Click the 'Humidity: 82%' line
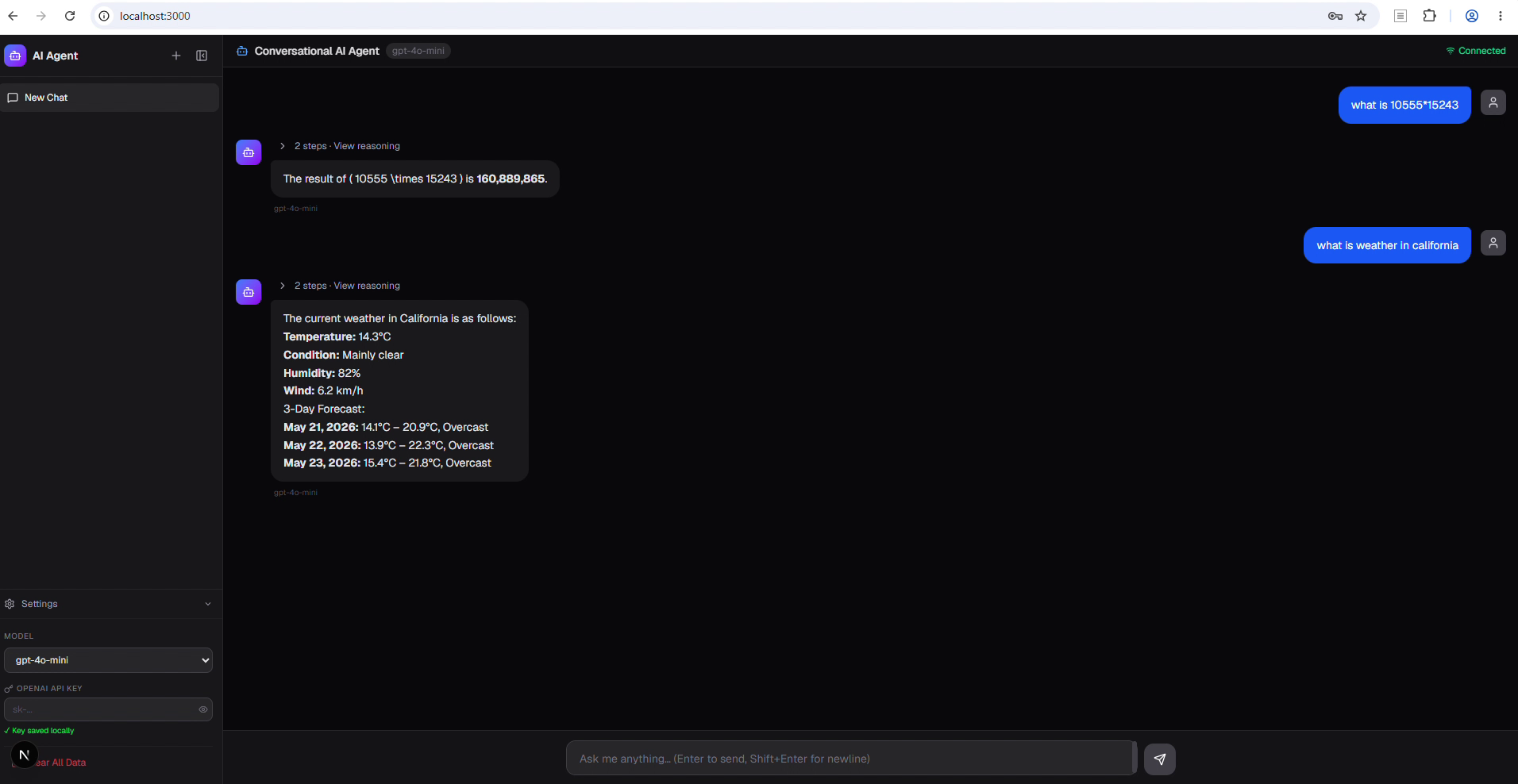Image resolution: width=1518 pixels, height=784 pixels. 322,373
